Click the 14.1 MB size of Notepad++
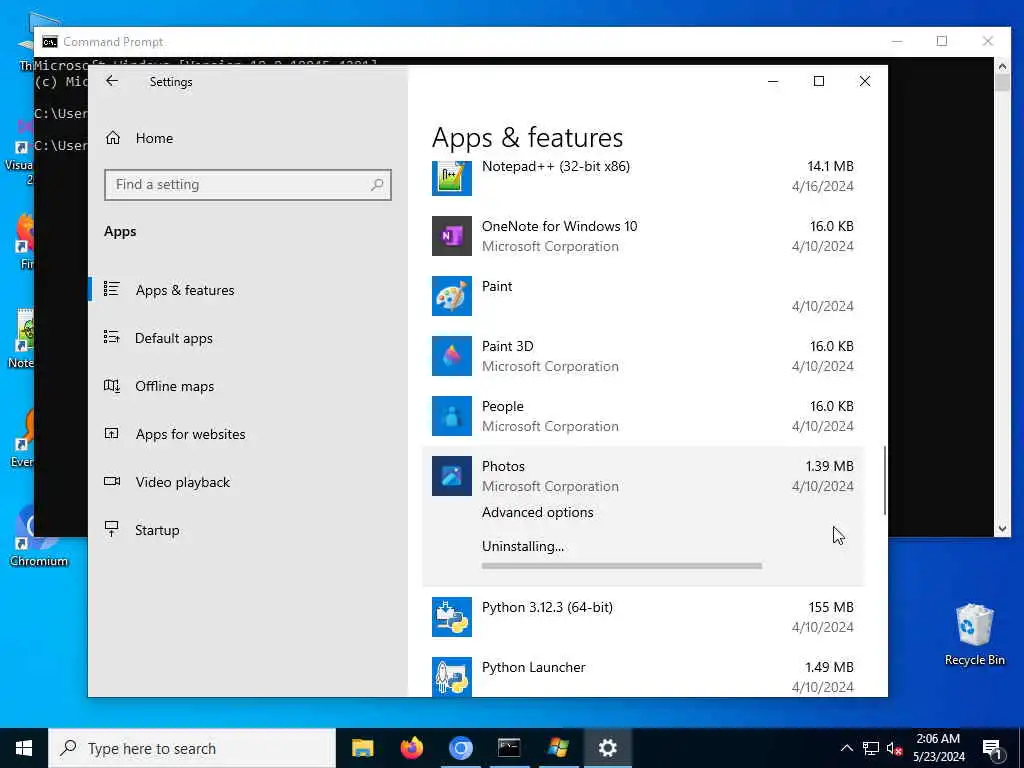This screenshot has height=768, width=1024. [830, 167]
